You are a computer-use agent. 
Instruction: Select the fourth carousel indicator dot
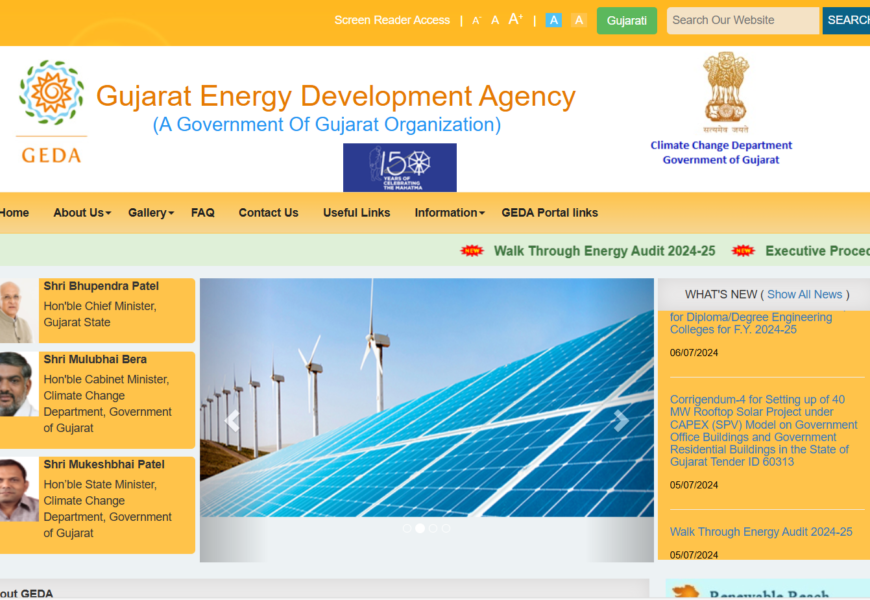click(446, 528)
